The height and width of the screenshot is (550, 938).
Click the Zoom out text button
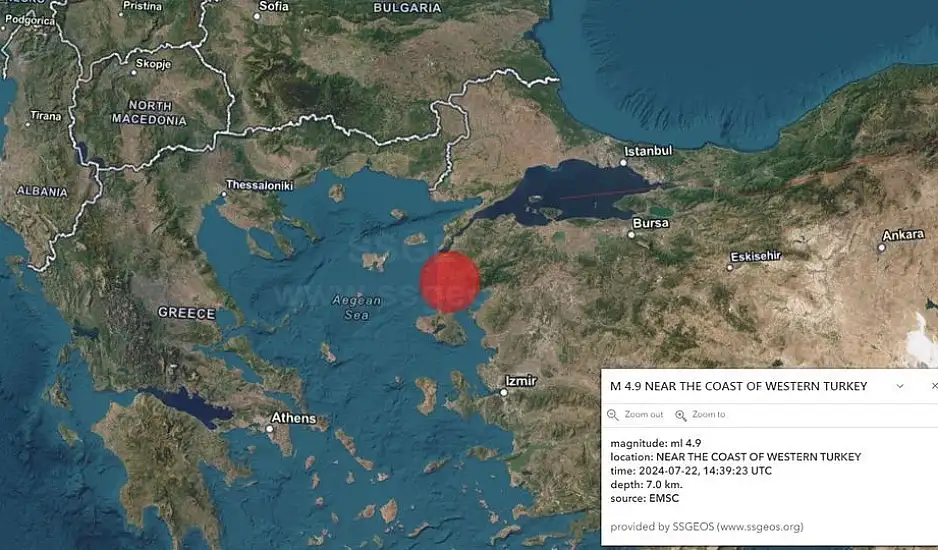[x=644, y=414]
